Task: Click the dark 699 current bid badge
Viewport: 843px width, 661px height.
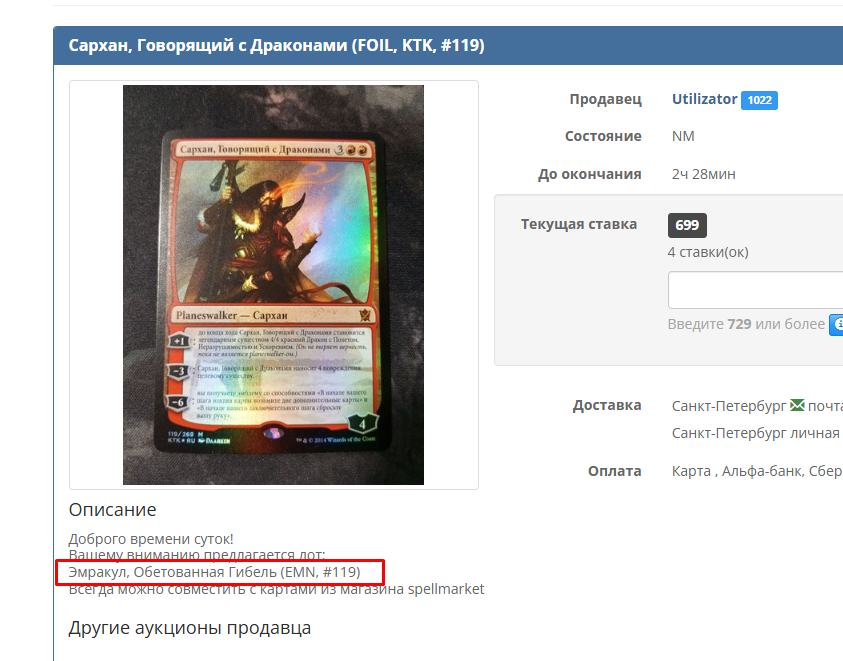Action: pos(687,225)
